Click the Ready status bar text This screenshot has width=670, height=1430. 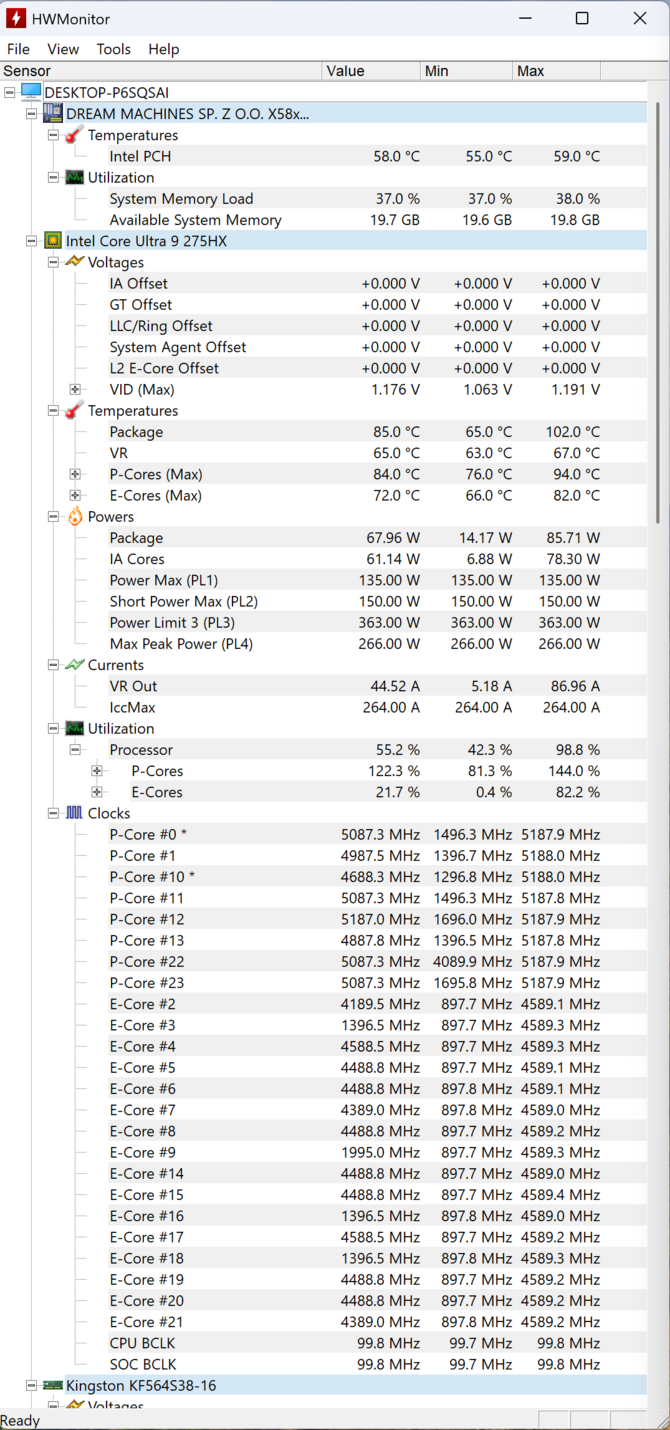pos(20,1420)
